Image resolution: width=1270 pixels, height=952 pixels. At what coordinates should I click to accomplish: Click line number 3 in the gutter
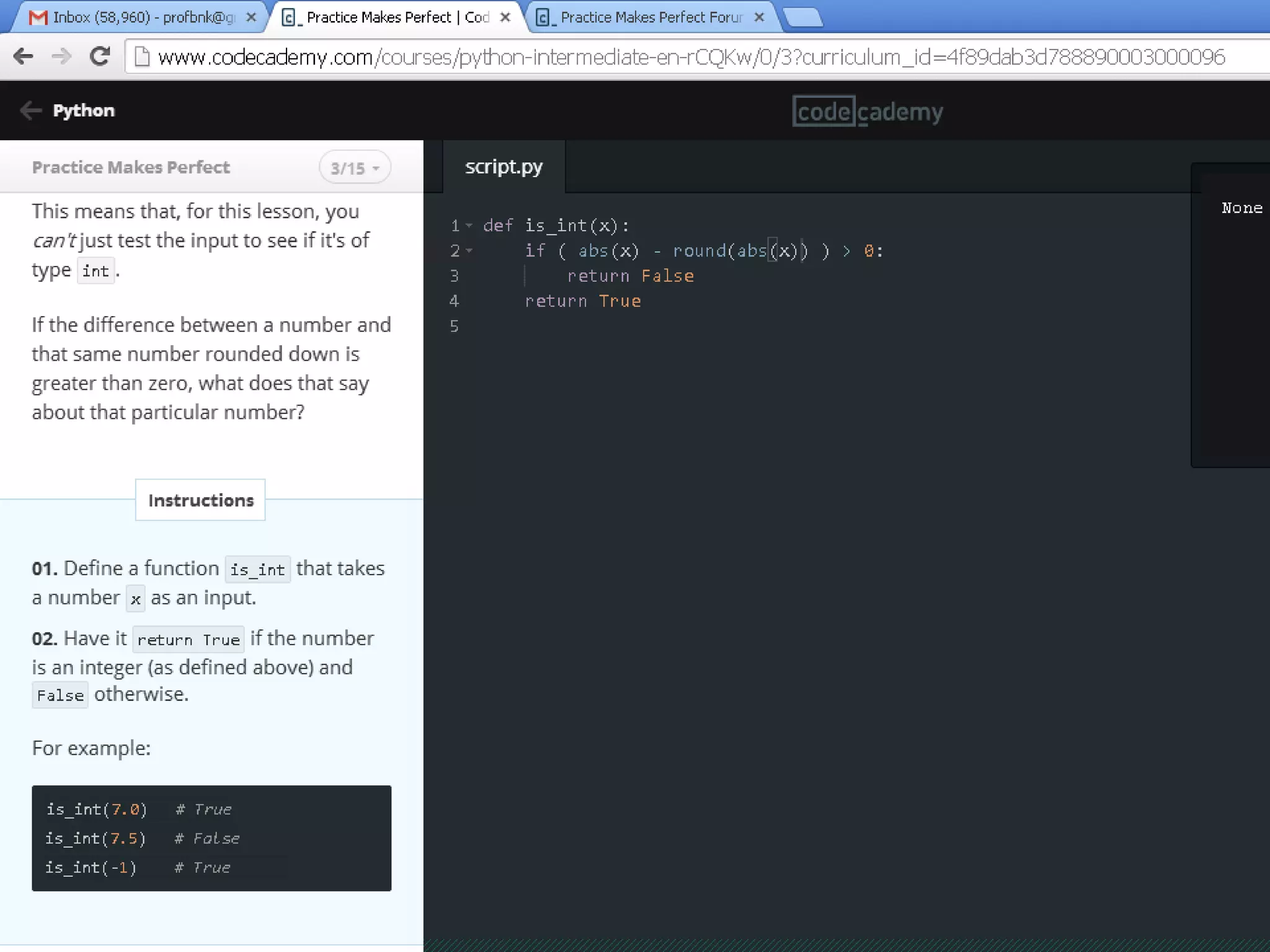455,276
